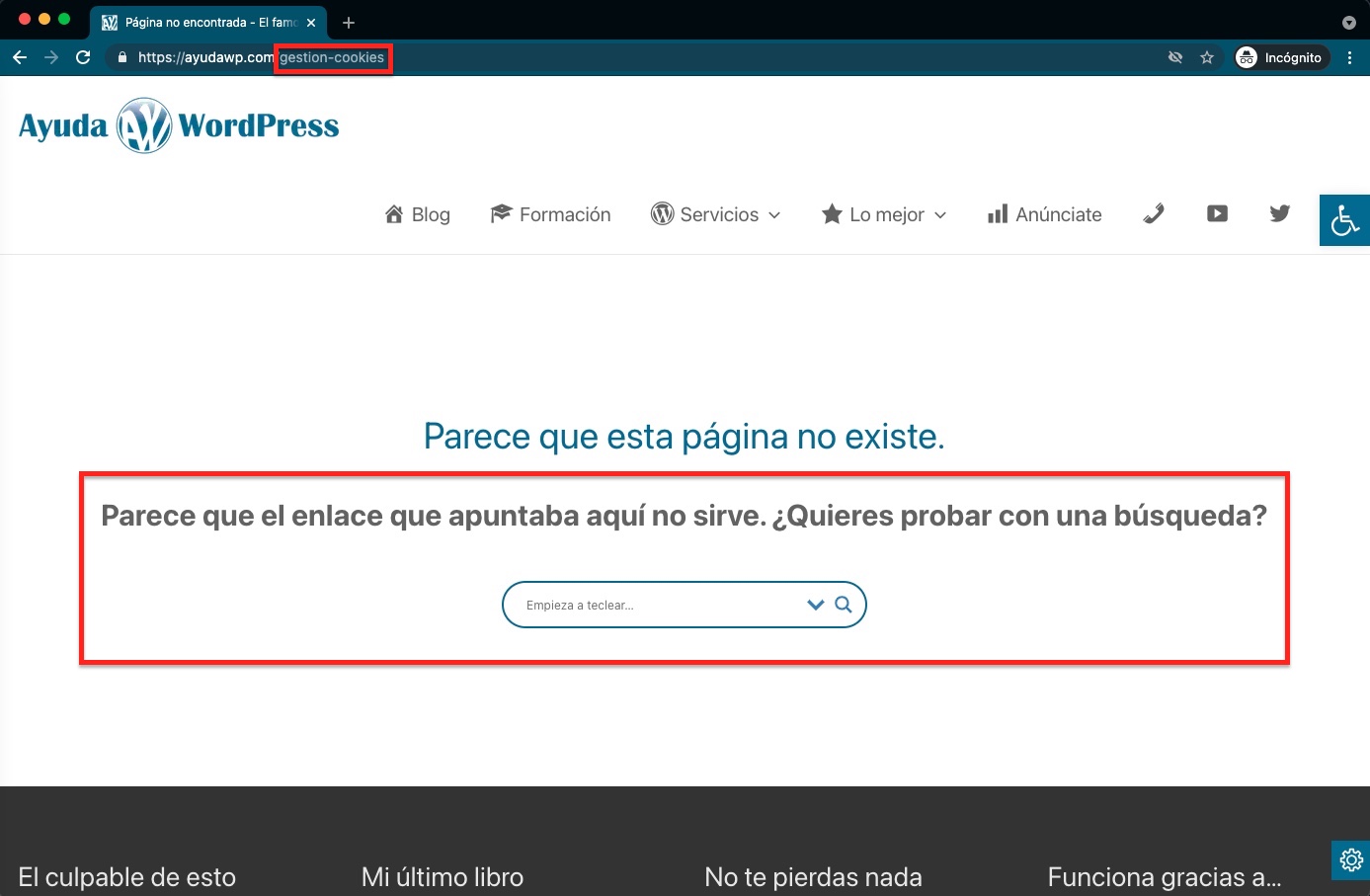The height and width of the screenshot is (896, 1370).
Task: Click the crossed-eye tracking protection icon
Action: click(1175, 58)
